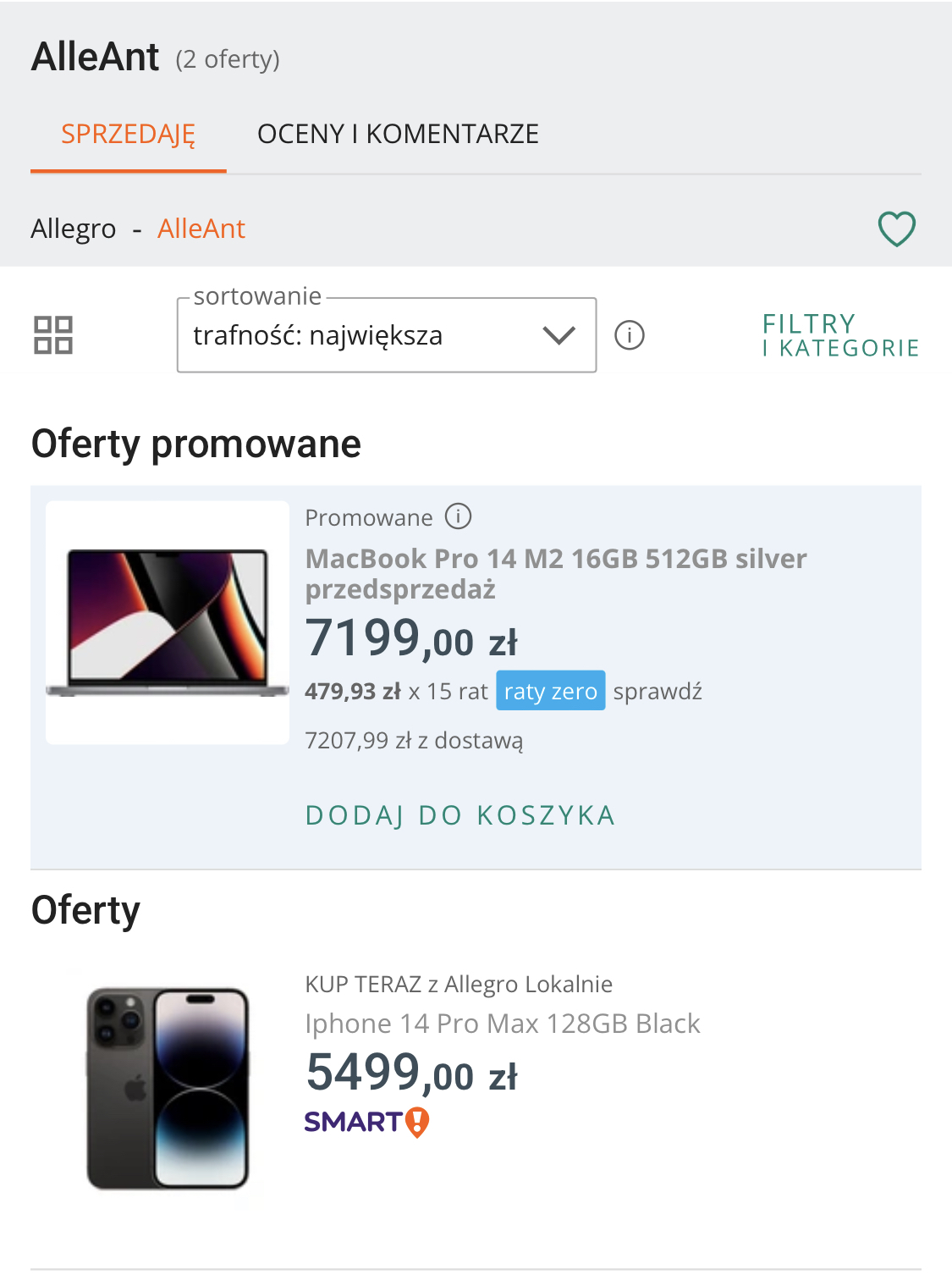Screen dimensions: 952x1286
Task: Click the MacBook Pro product thumbnail
Action: (168, 622)
